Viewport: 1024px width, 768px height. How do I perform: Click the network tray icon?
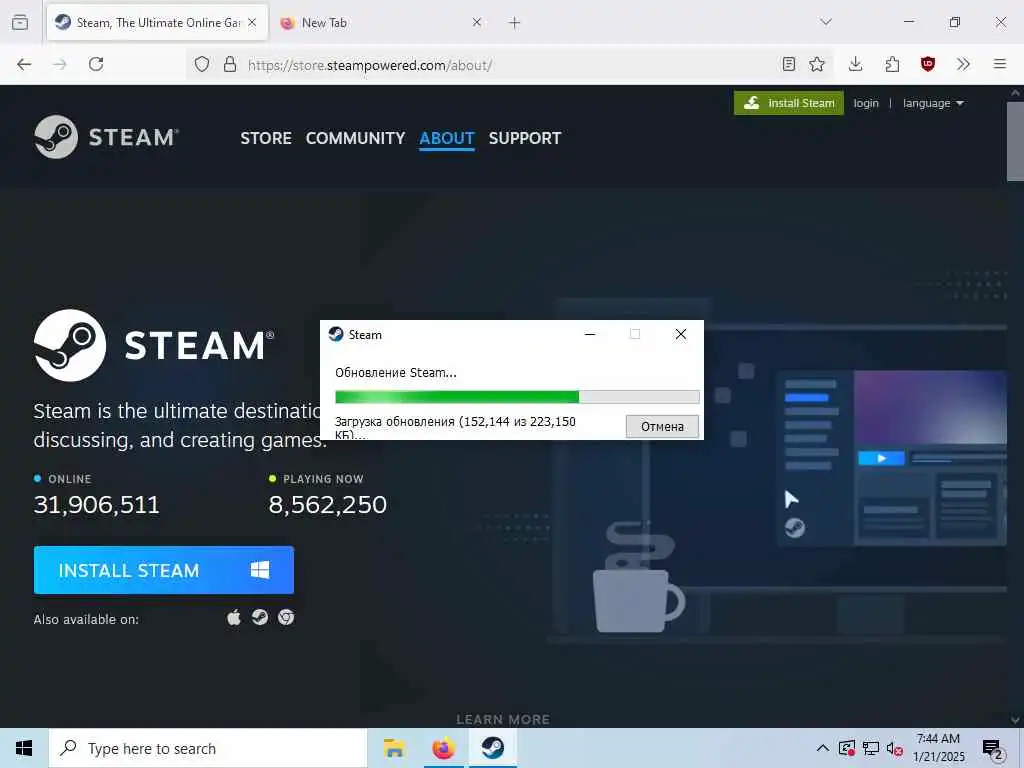[x=871, y=748]
